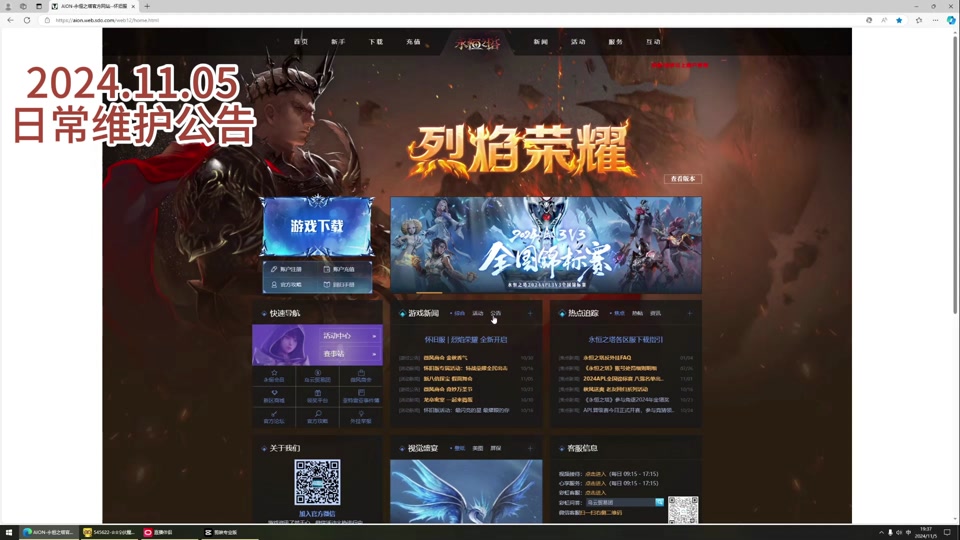
Task: Open the 下载 navigation menu item
Action: [x=376, y=42]
